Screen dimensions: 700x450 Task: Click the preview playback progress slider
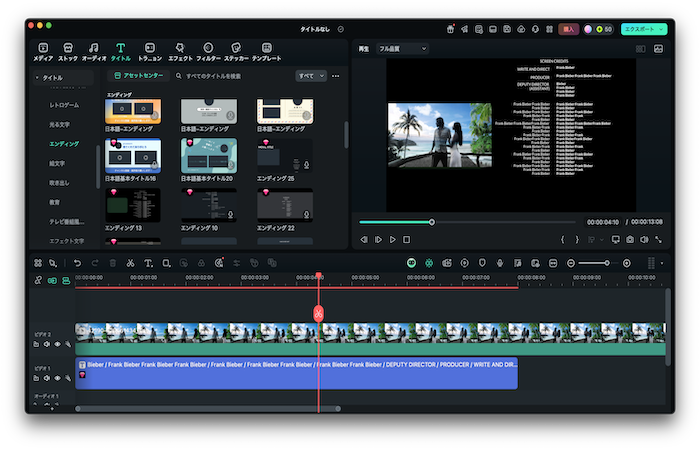coord(467,222)
